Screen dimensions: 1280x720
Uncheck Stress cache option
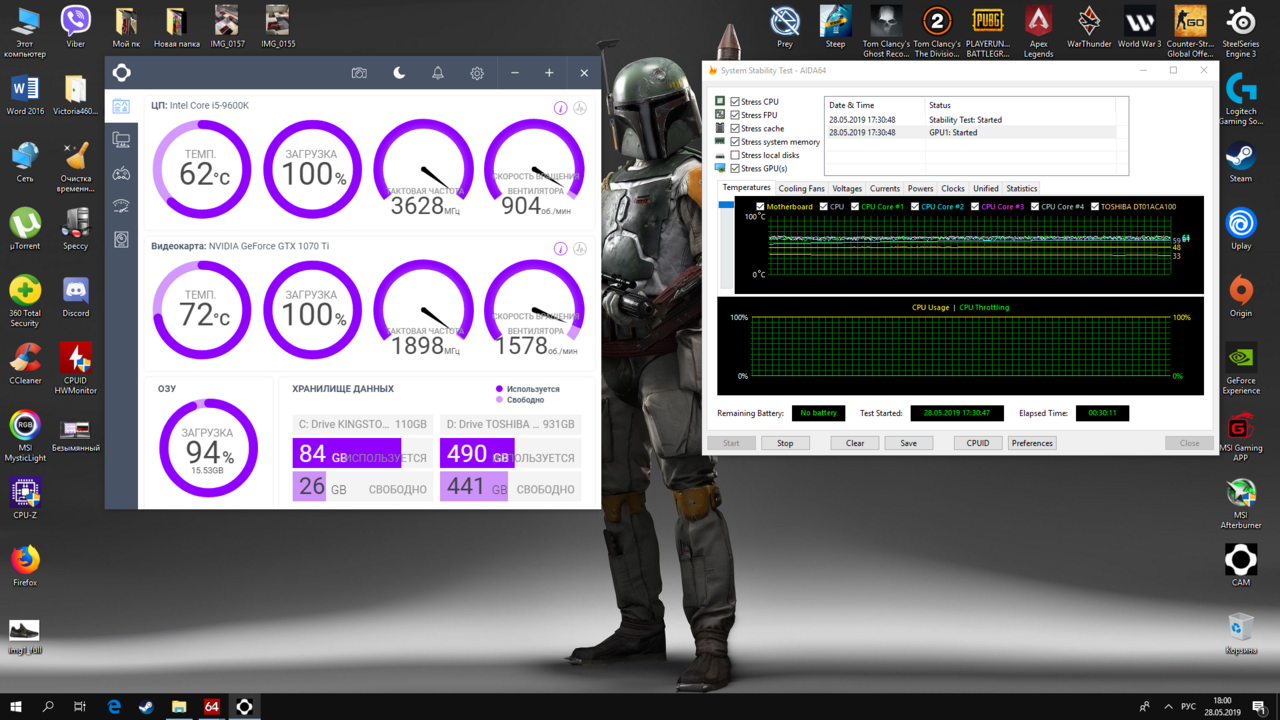(x=735, y=129)
